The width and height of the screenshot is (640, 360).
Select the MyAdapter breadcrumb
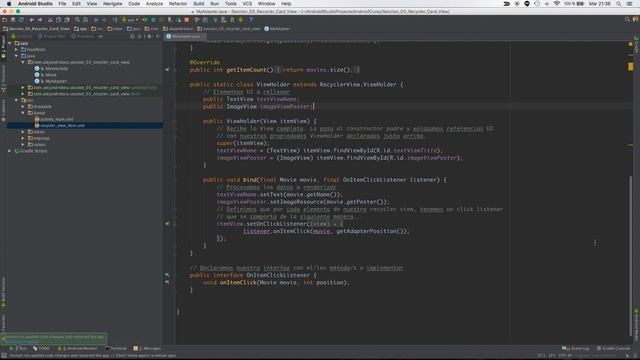point(277,29)
